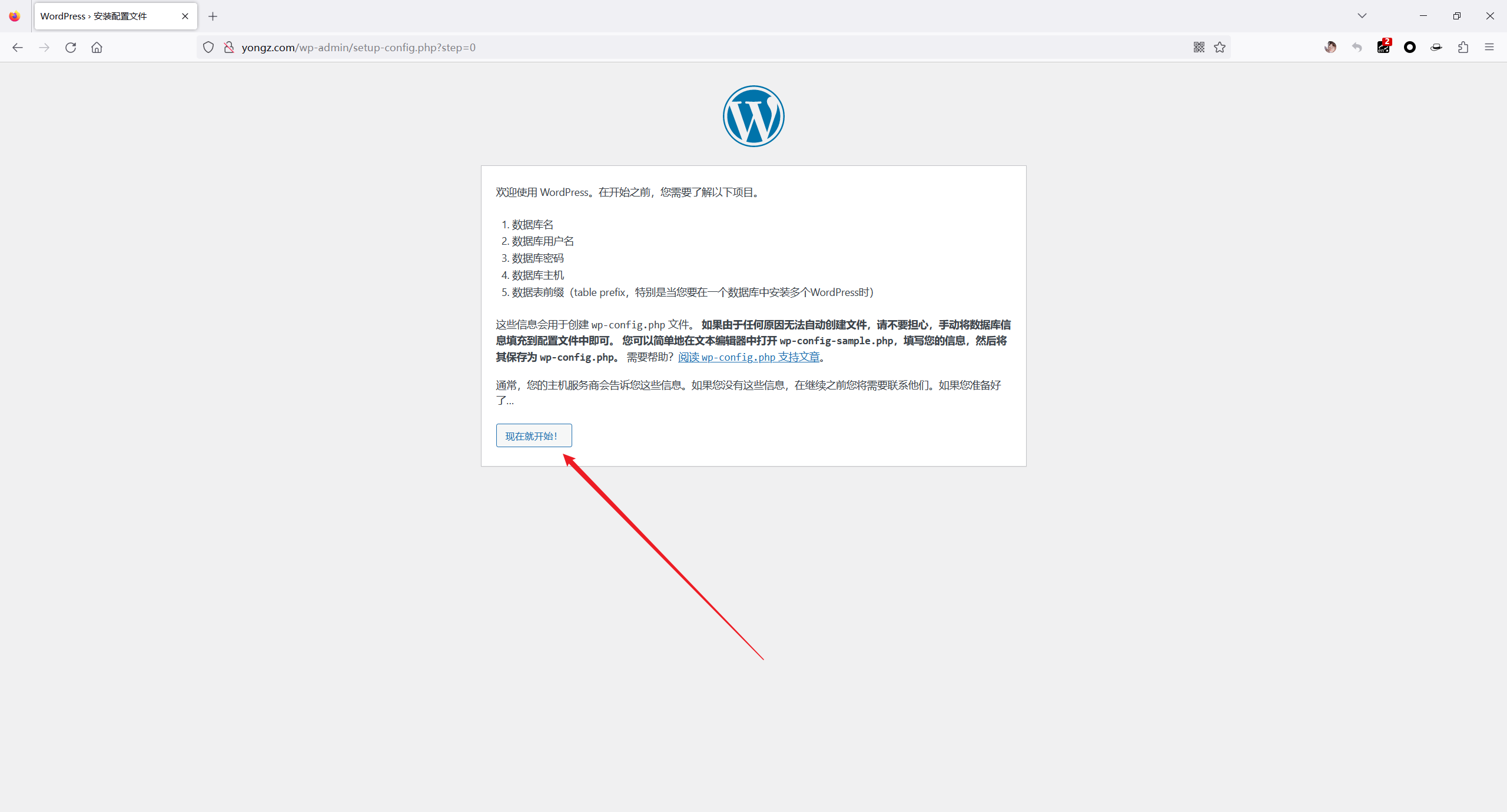The image size is (1507, 812).
Task: Restore down the Firefox window
Action: pos(1457,16)
